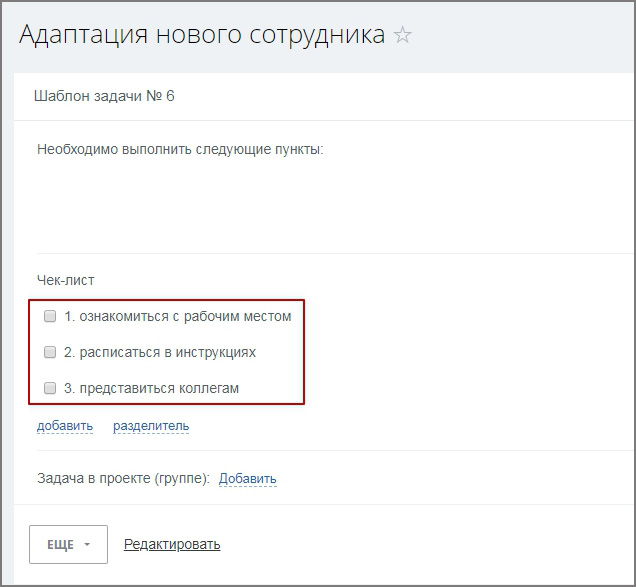Insert a checklist separator with "разделитель"
Screen dimensions: 636x587
[151, 426]
